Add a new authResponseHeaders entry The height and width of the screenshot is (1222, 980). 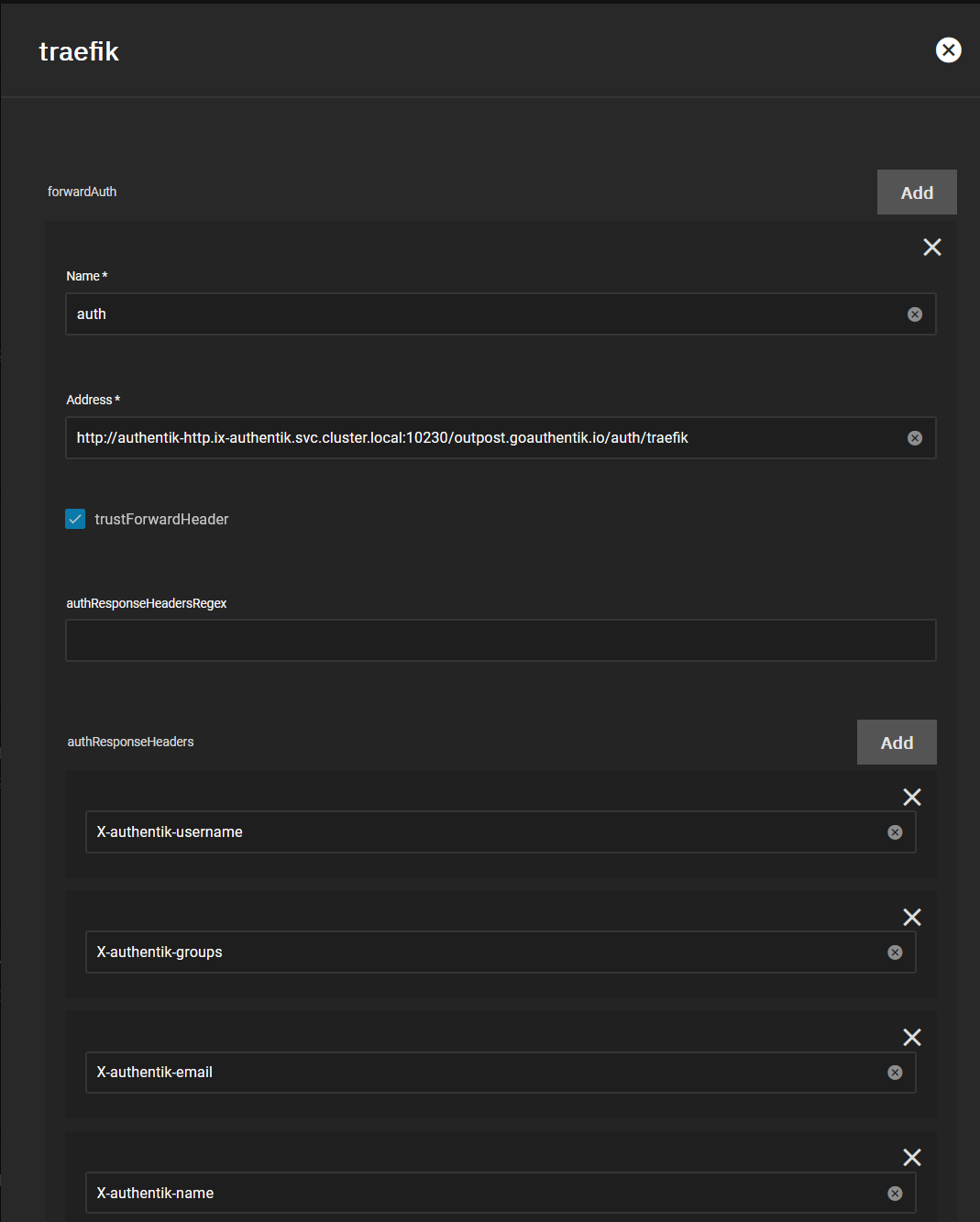[x=897, y=743]
